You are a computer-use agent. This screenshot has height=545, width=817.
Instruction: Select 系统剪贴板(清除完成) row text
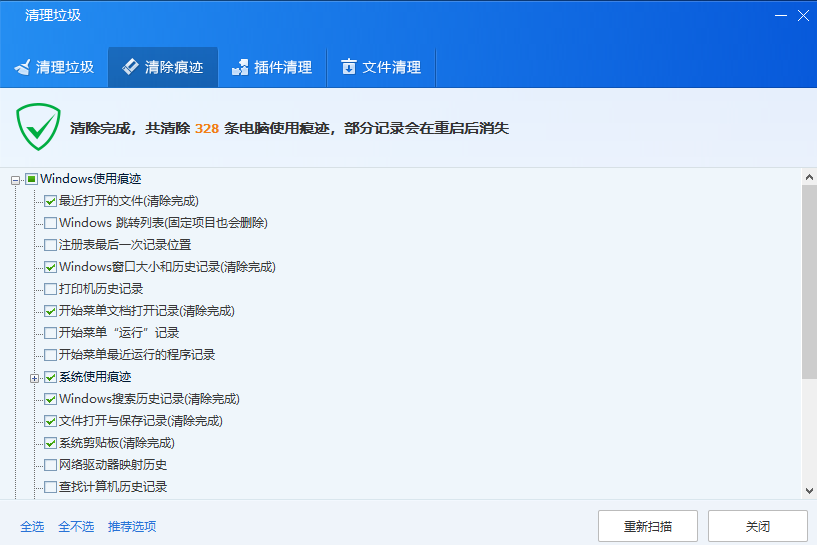click(x=117, y=443)
